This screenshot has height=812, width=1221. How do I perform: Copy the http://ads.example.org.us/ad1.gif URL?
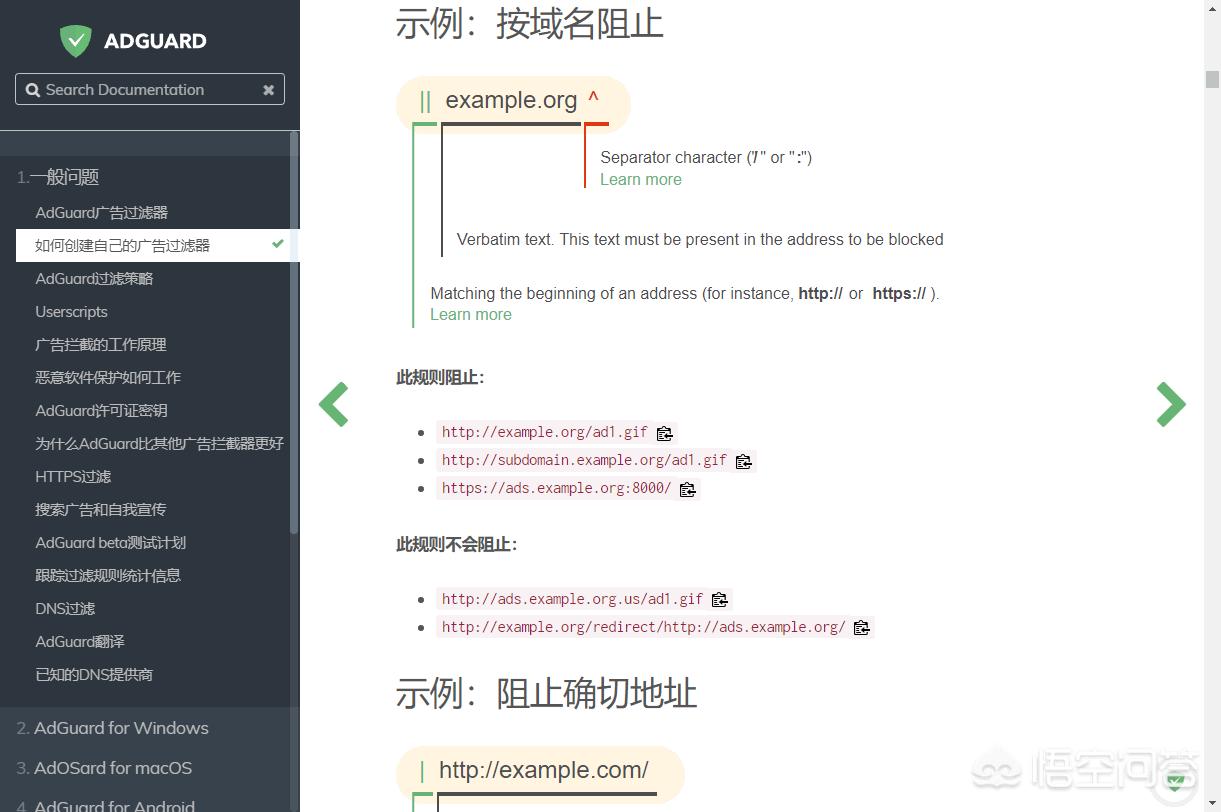point(720,600)
